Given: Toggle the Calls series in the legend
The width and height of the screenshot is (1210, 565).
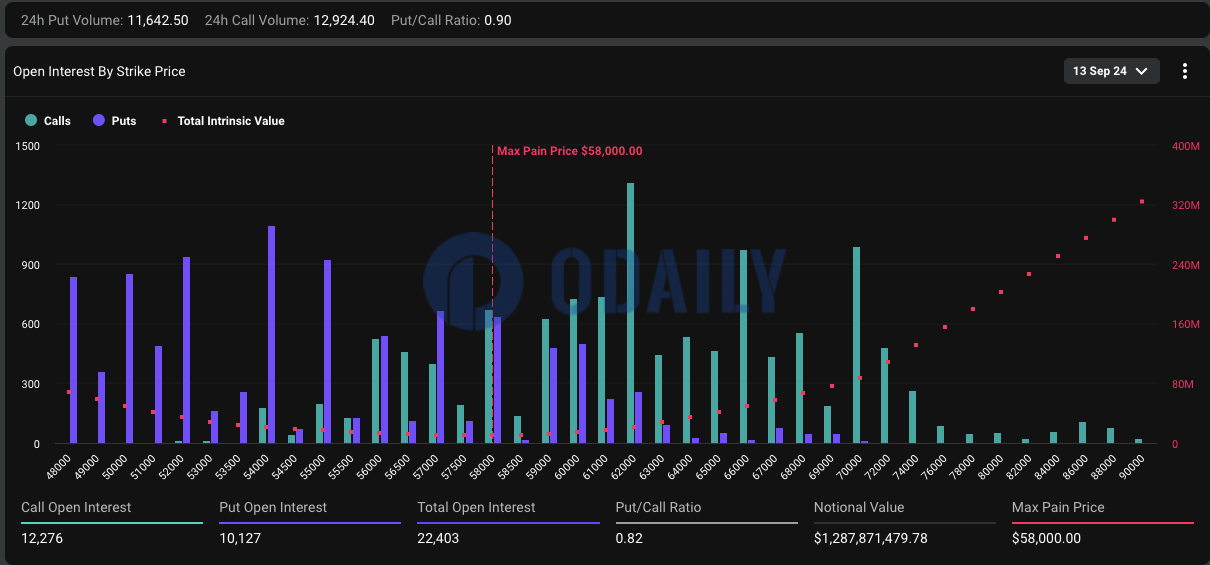Looking at the screenshot, I should [49, 121].
